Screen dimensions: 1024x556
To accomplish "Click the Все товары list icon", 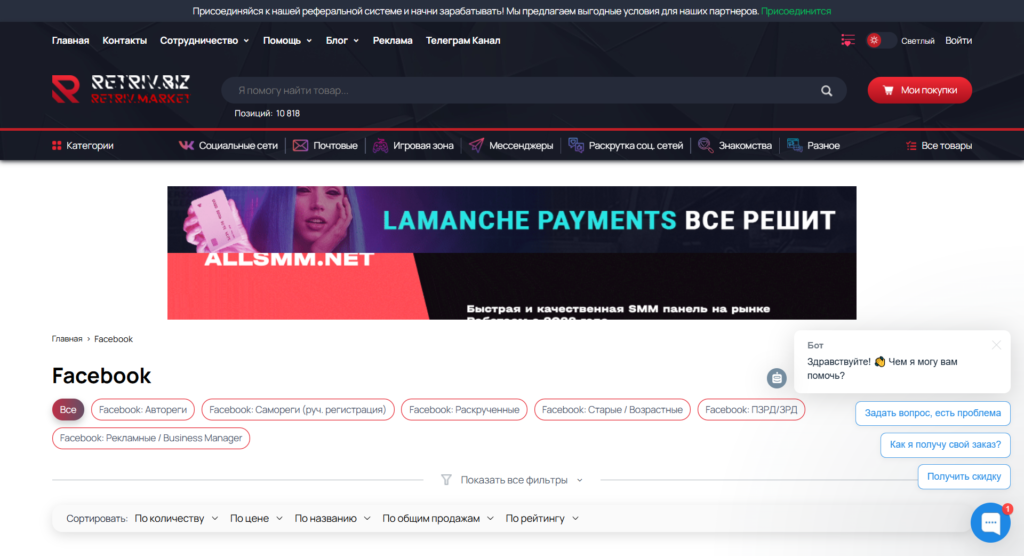I will [x=911, y=146].
